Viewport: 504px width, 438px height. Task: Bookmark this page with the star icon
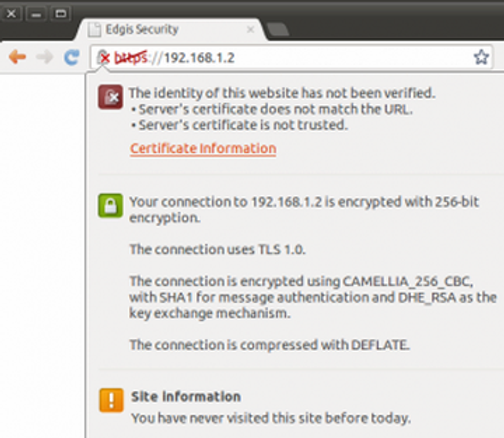click(481, 57)
